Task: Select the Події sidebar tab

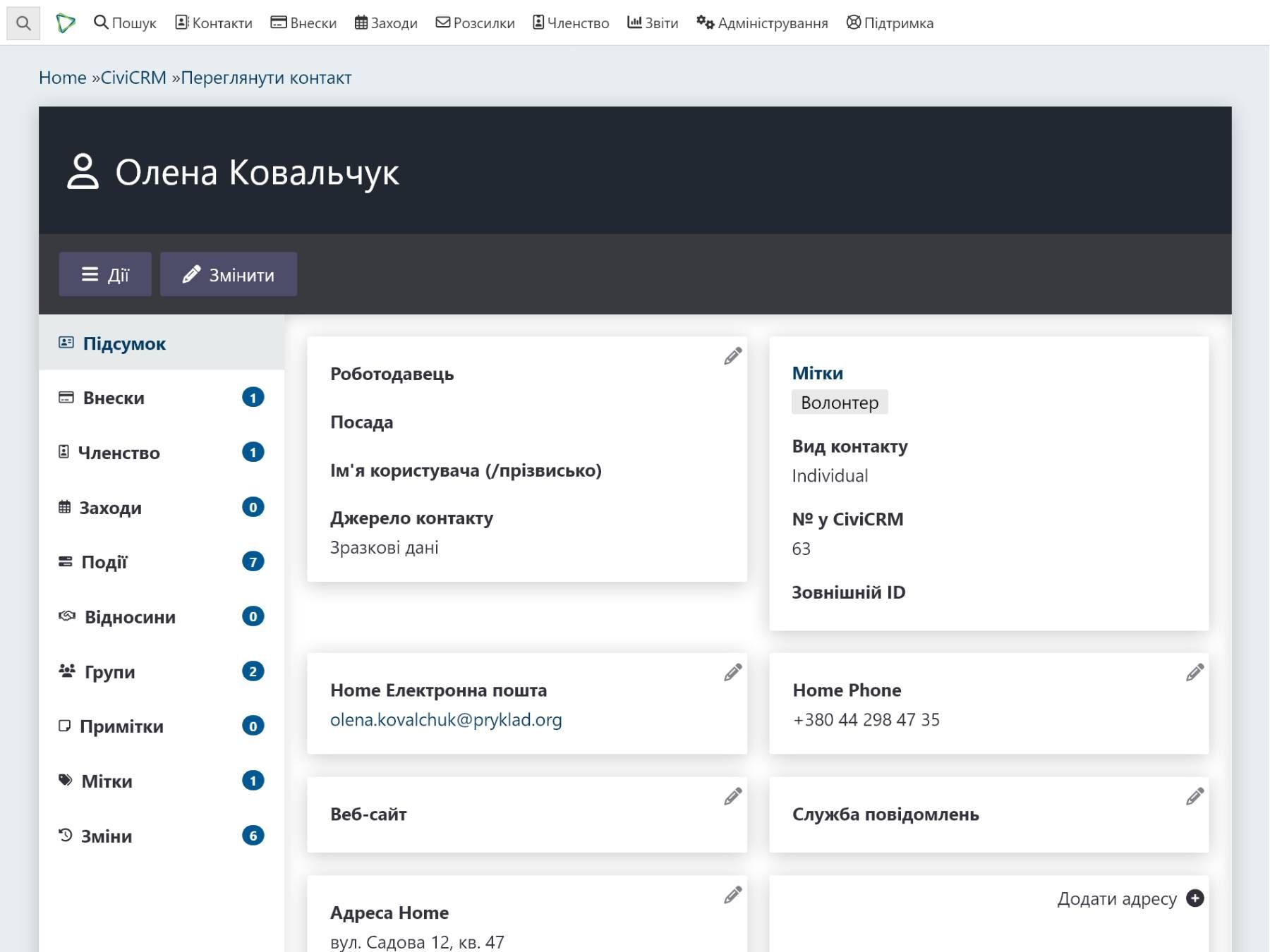Action: [162, 562]
